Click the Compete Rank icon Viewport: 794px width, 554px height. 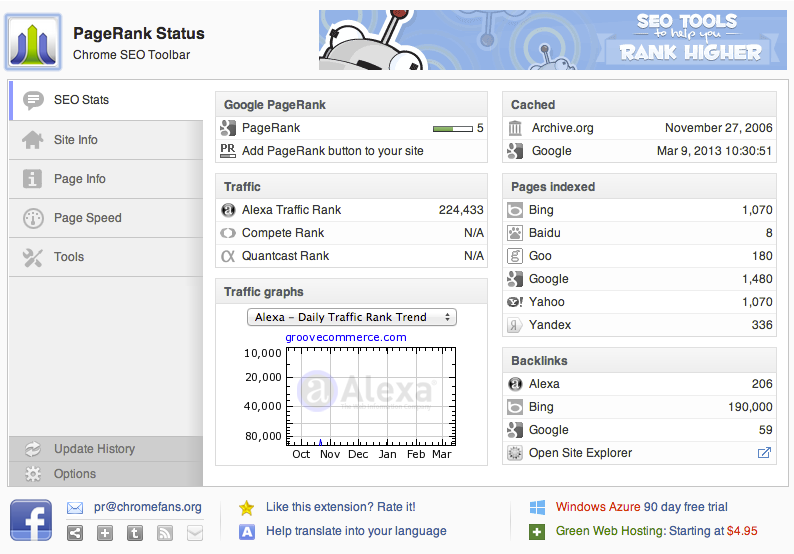tap(228, 233)
